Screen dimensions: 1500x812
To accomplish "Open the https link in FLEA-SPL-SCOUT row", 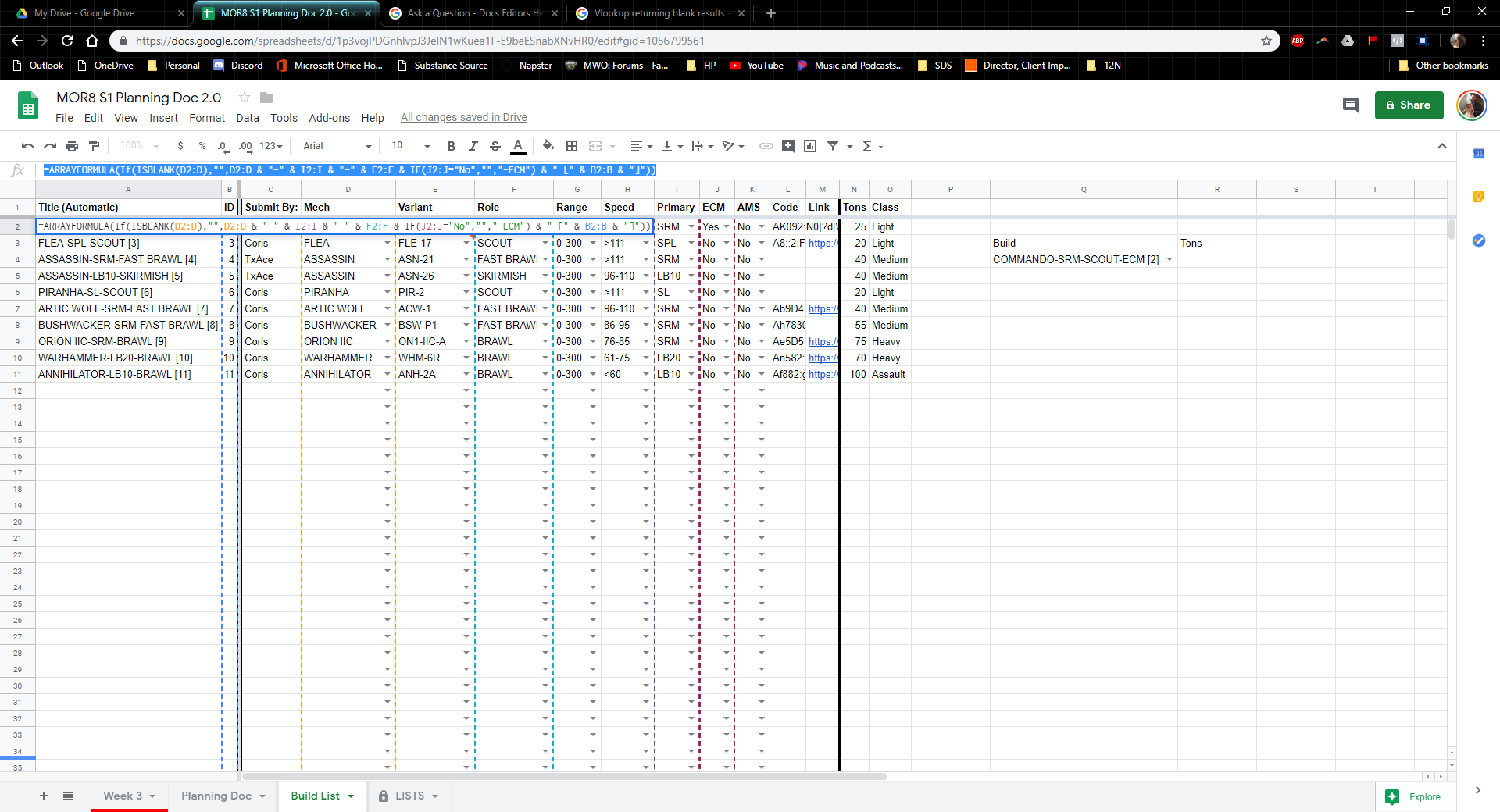I will pos(822,244).
